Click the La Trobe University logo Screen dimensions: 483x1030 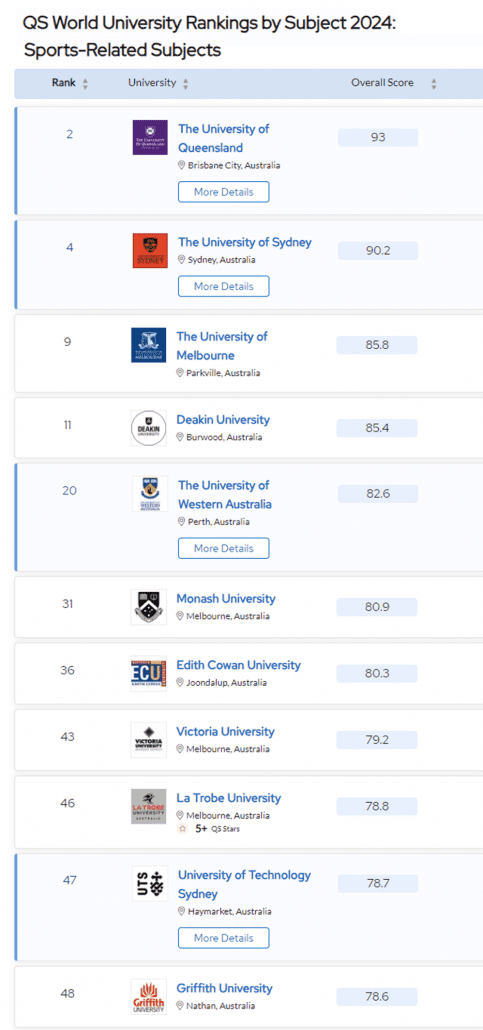point(149,806)
